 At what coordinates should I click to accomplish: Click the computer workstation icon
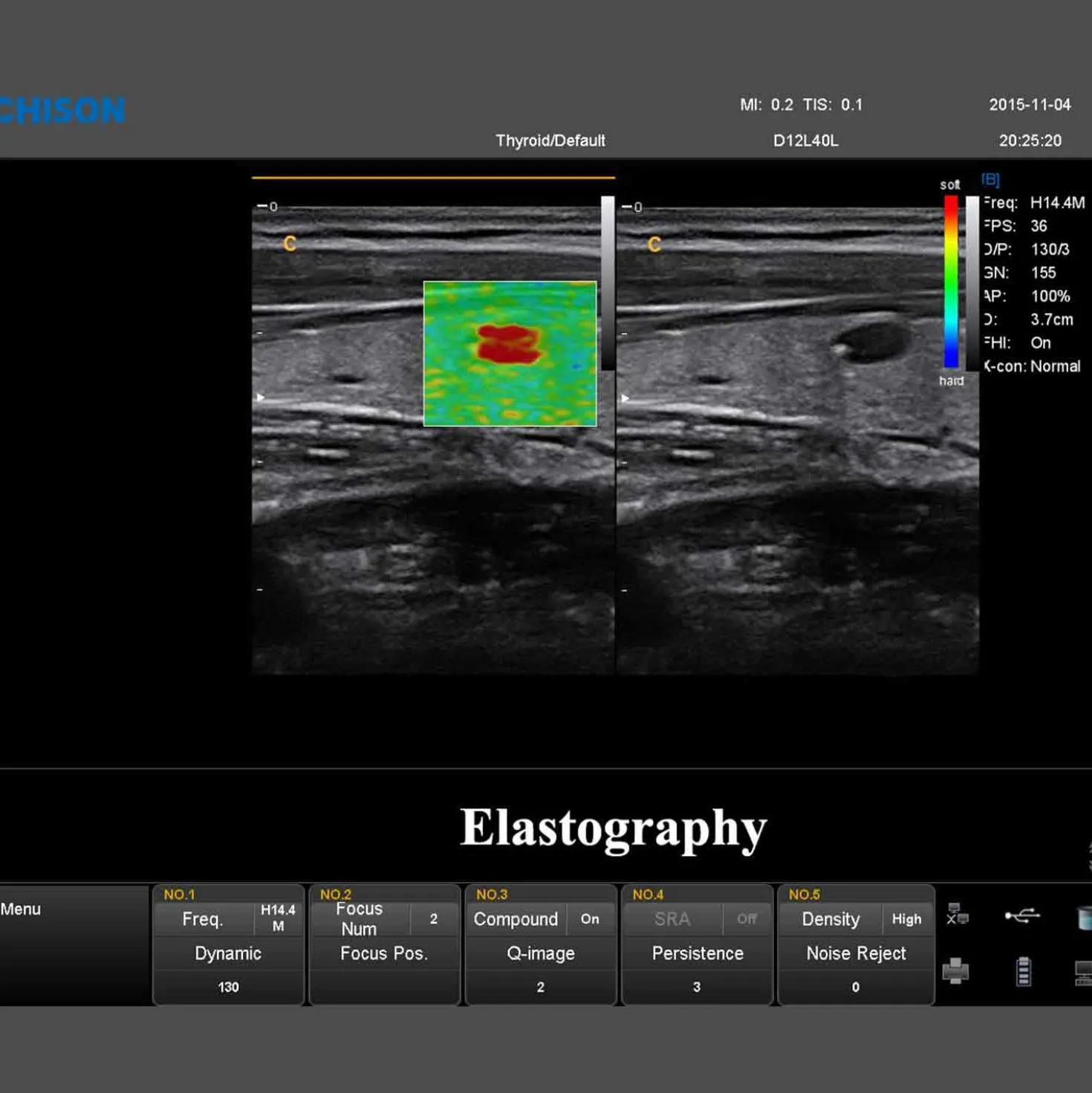(x=1083, y=972)
